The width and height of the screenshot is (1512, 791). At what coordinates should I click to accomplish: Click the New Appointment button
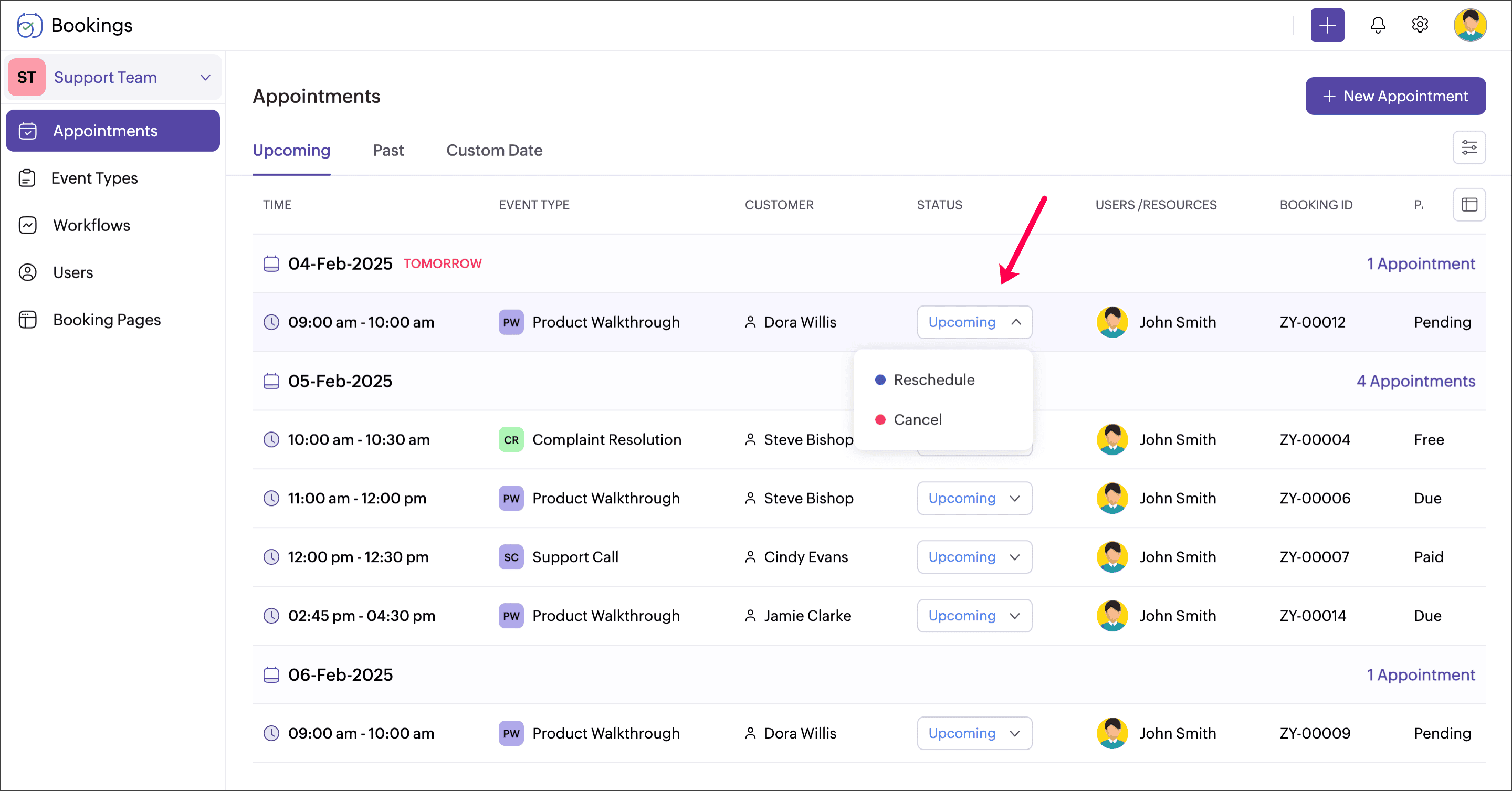pos(1395,96)
